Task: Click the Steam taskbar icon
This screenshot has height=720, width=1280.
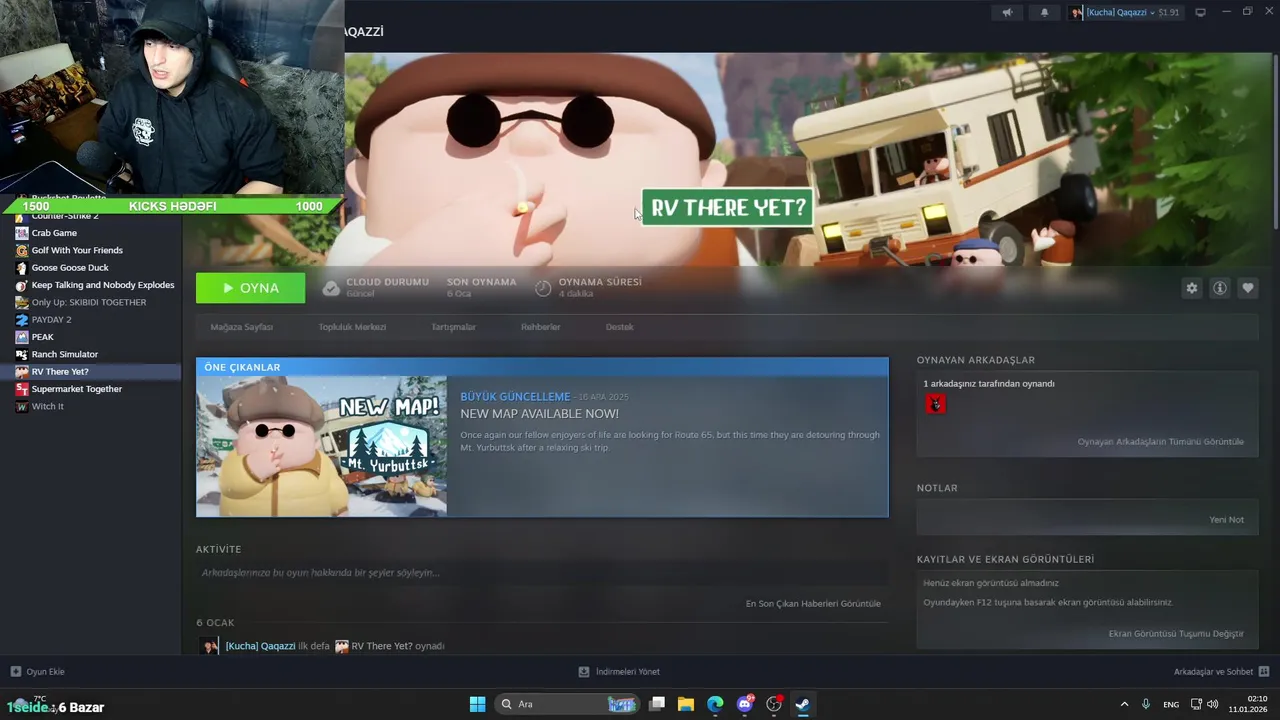Action: tap(802, 704)
